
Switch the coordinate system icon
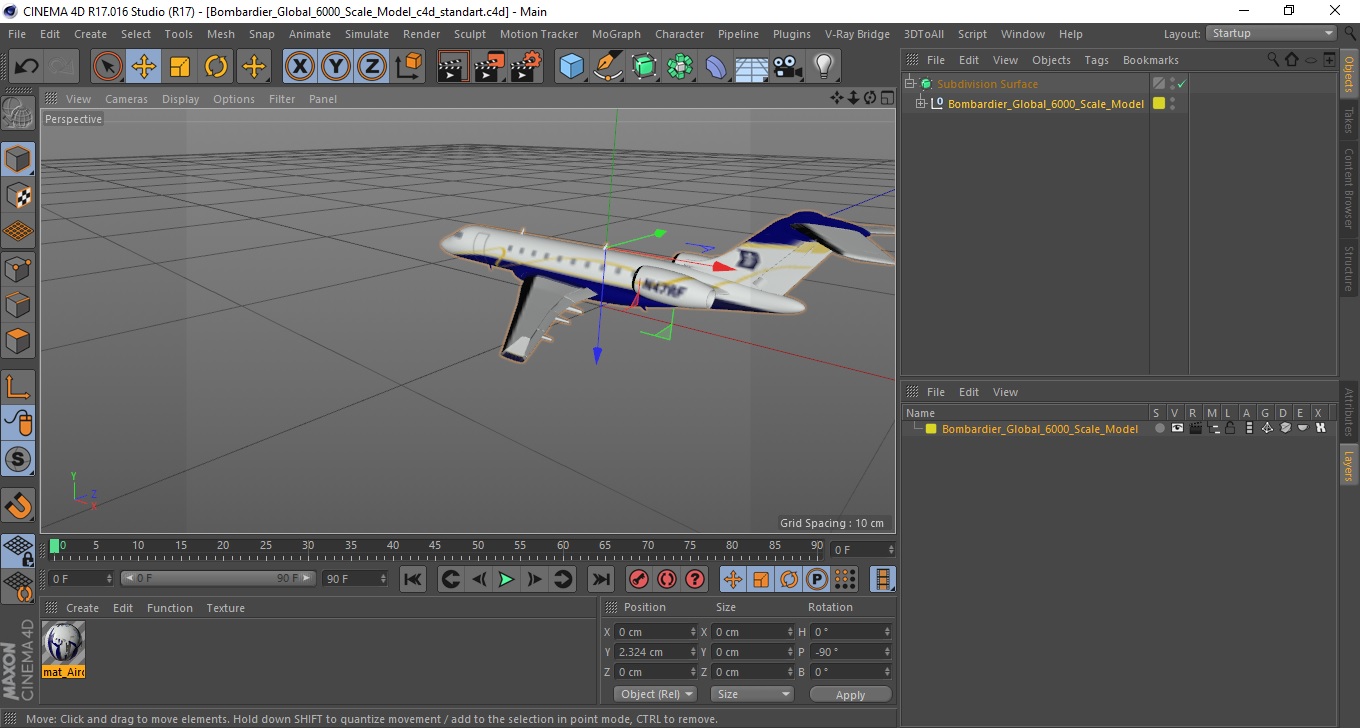click(x=408, y=67)
